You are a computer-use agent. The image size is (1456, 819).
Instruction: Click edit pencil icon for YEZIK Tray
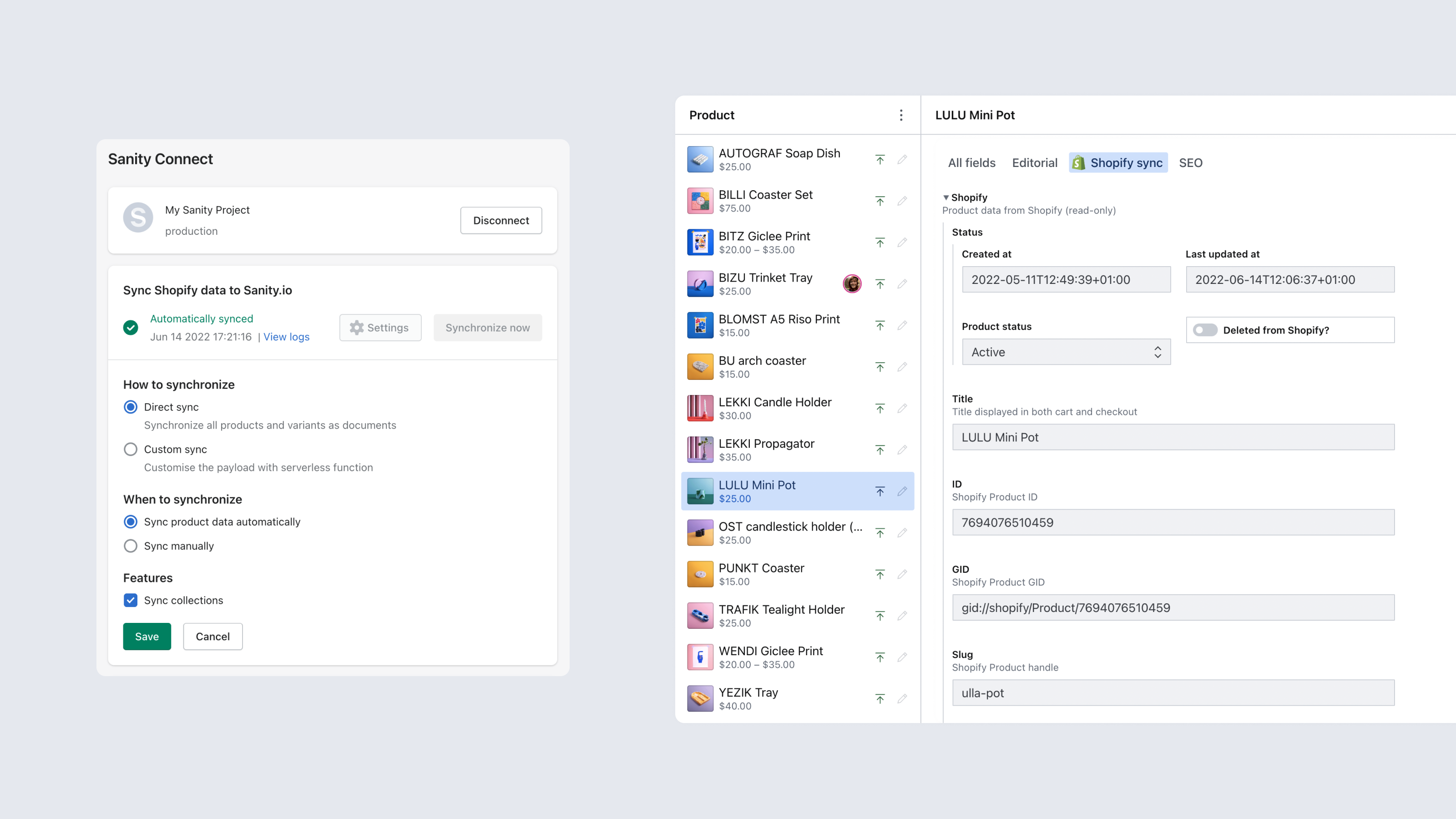[902, 698]
